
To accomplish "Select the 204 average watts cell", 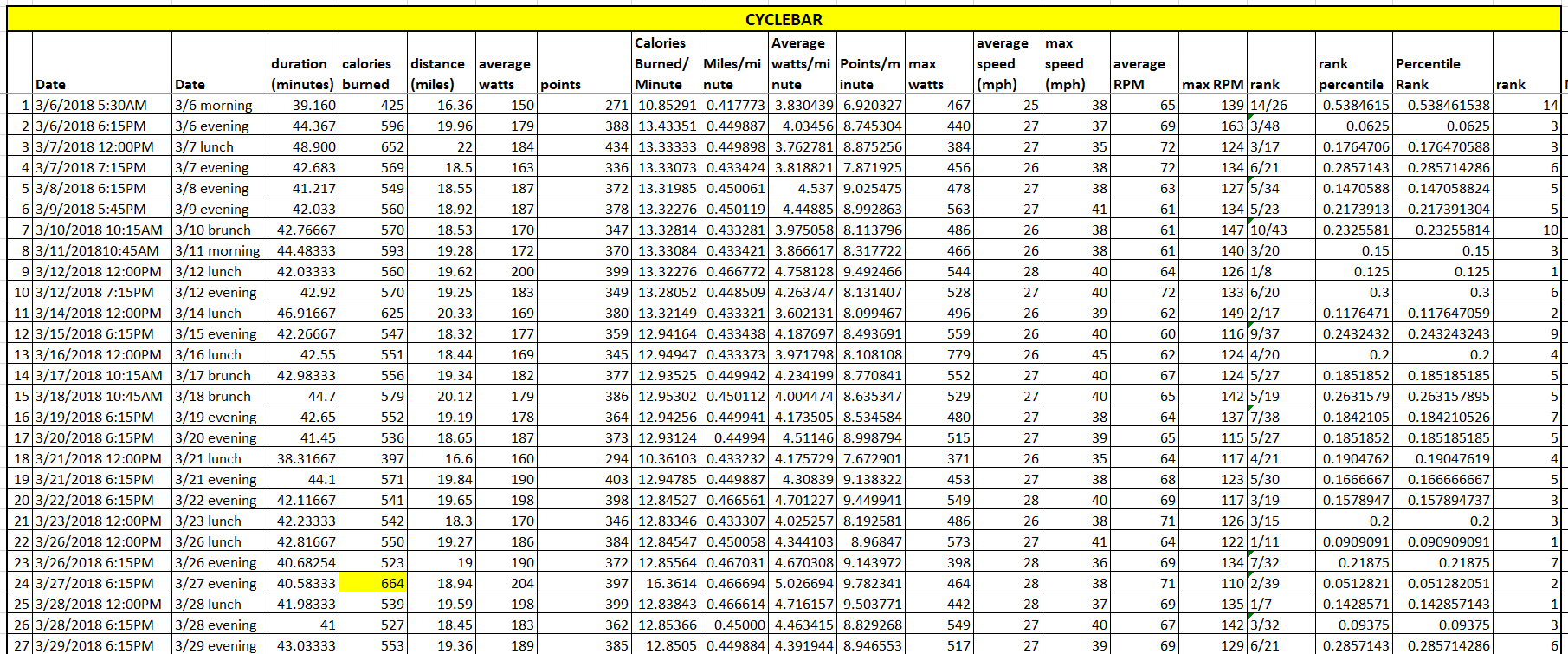I will (x=506, y=583).
